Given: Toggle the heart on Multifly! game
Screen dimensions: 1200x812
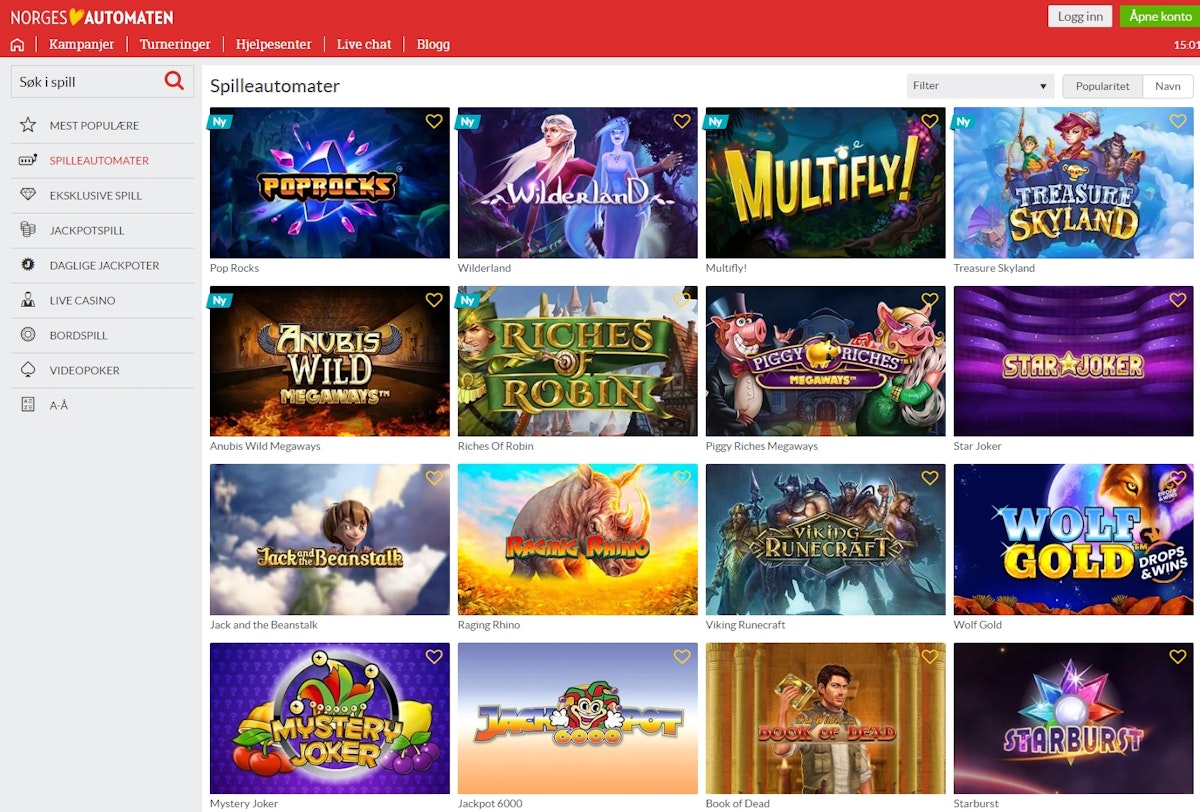Looking at the screenshot, I should (930, 121).
